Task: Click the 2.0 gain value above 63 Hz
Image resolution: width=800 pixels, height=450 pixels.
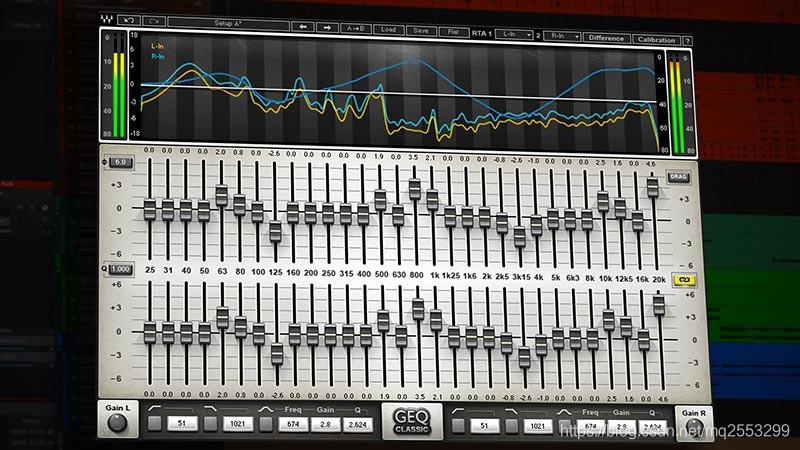Action: pos(220,152)
